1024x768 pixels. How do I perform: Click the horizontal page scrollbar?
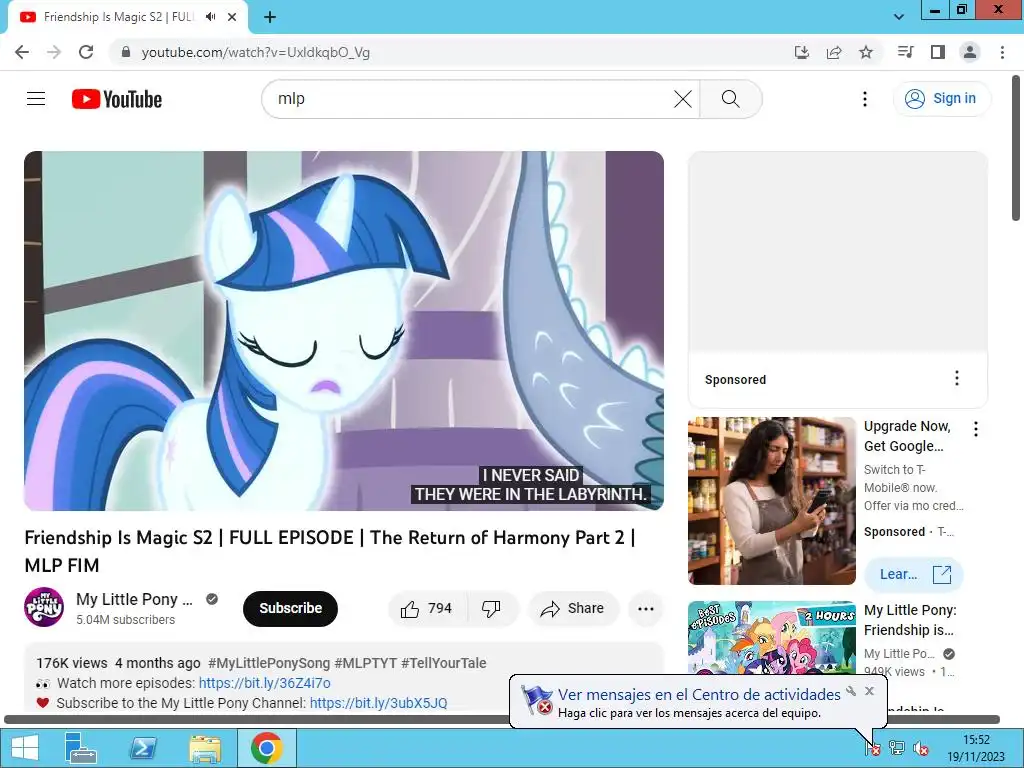click(502, 720)
